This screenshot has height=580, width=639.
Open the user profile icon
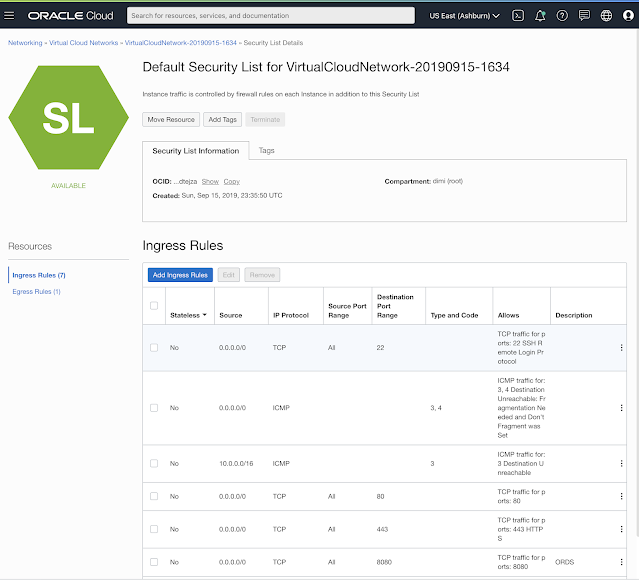[628, 15]
